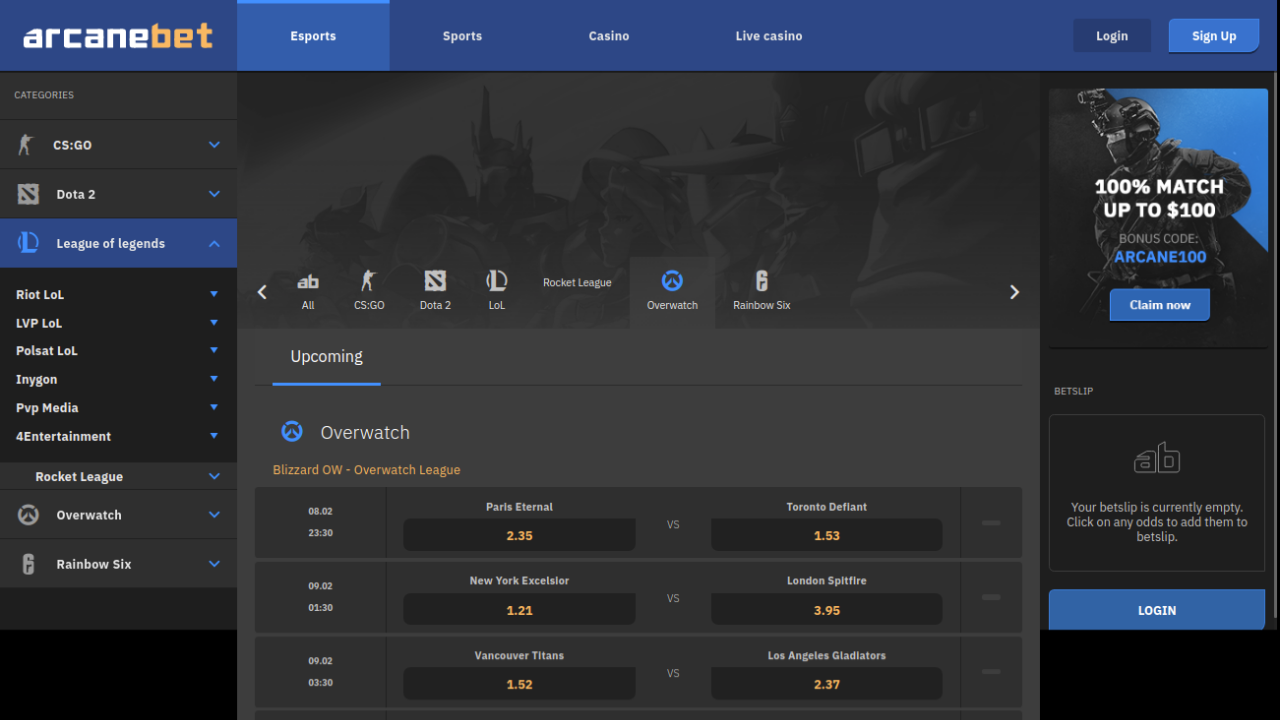Click the ARCANE100 bonus code text
This screenshot has height=720, width=1280.
pyautogui.click(x=1160, y=257)
